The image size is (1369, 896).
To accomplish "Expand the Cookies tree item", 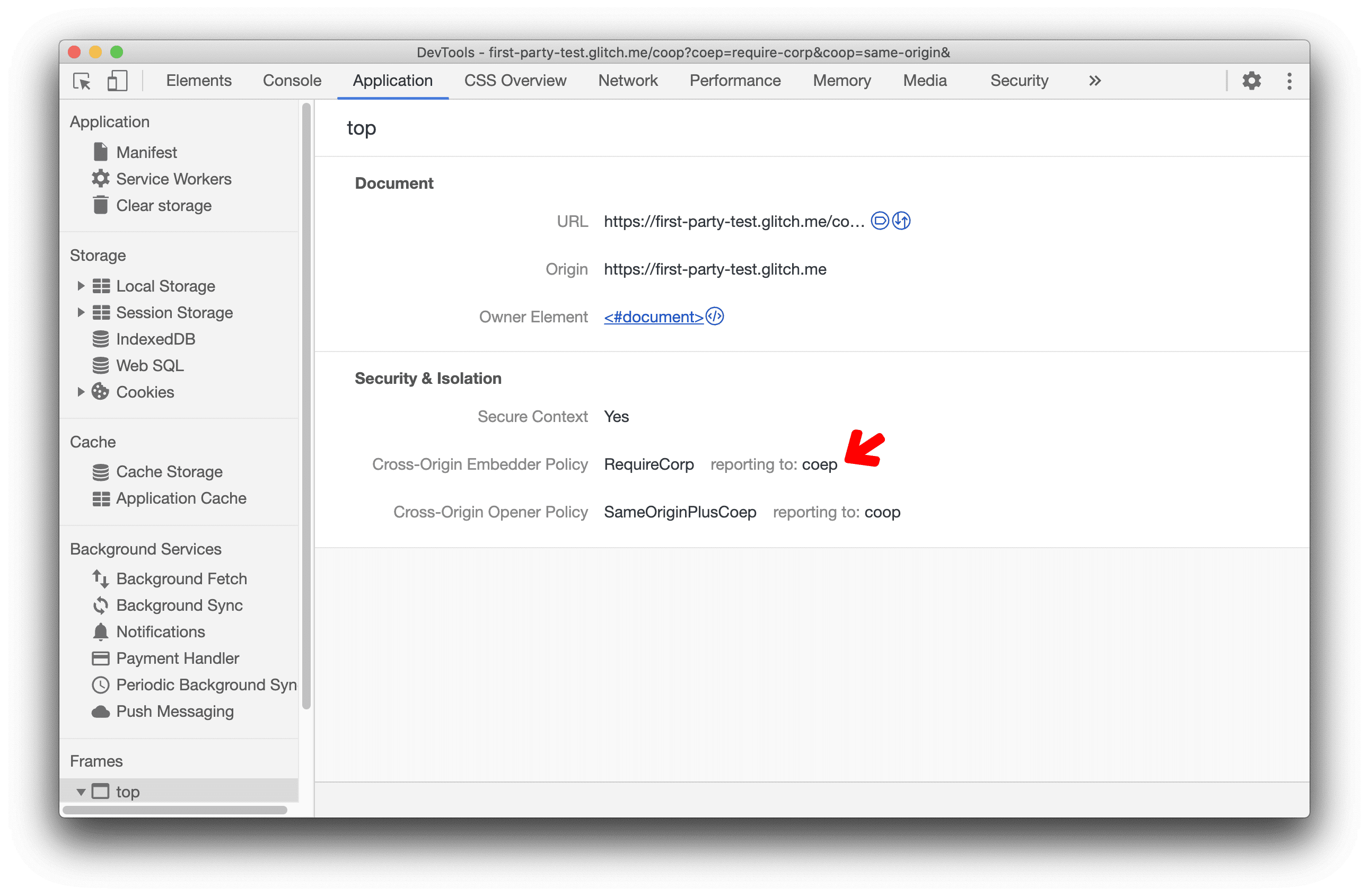I will pyautogui.click(x=79, y=391).
